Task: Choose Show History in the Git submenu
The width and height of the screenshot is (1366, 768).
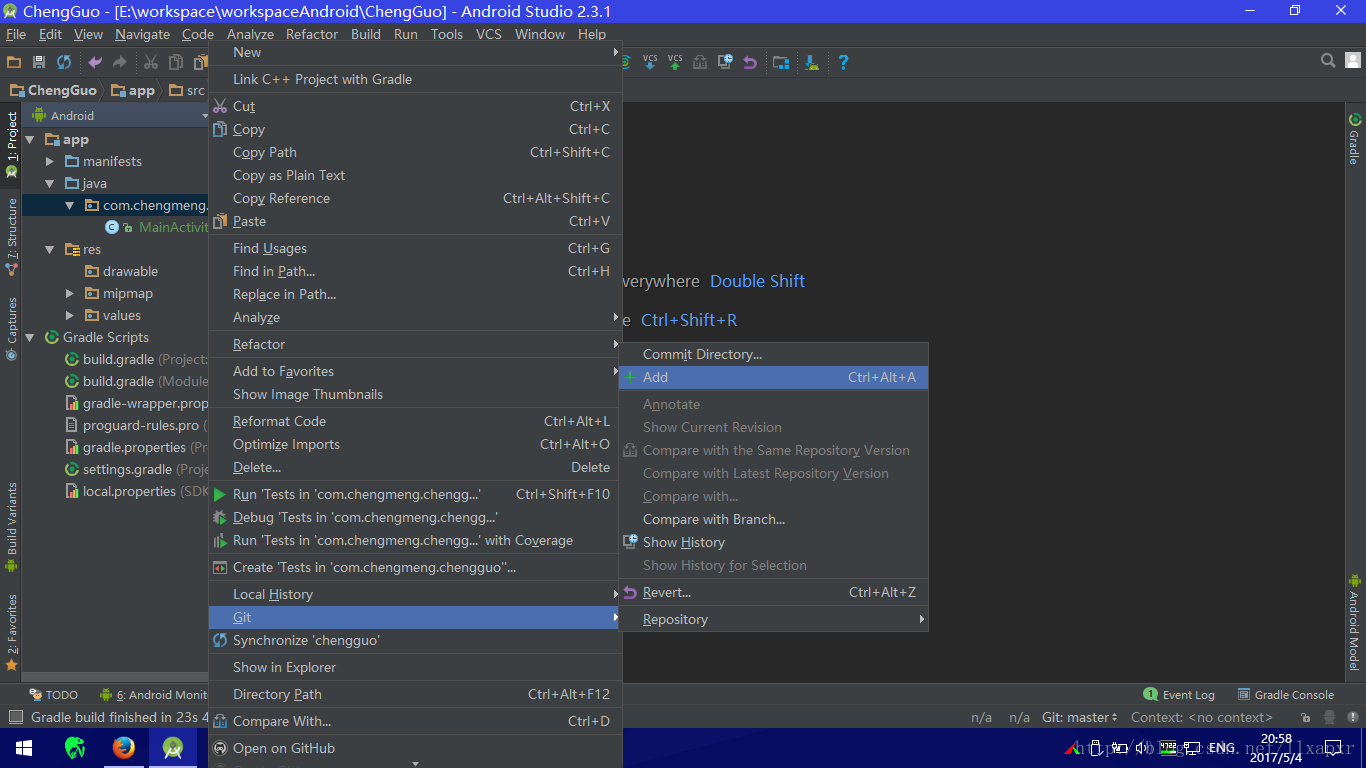Action: tap(774, 542)
